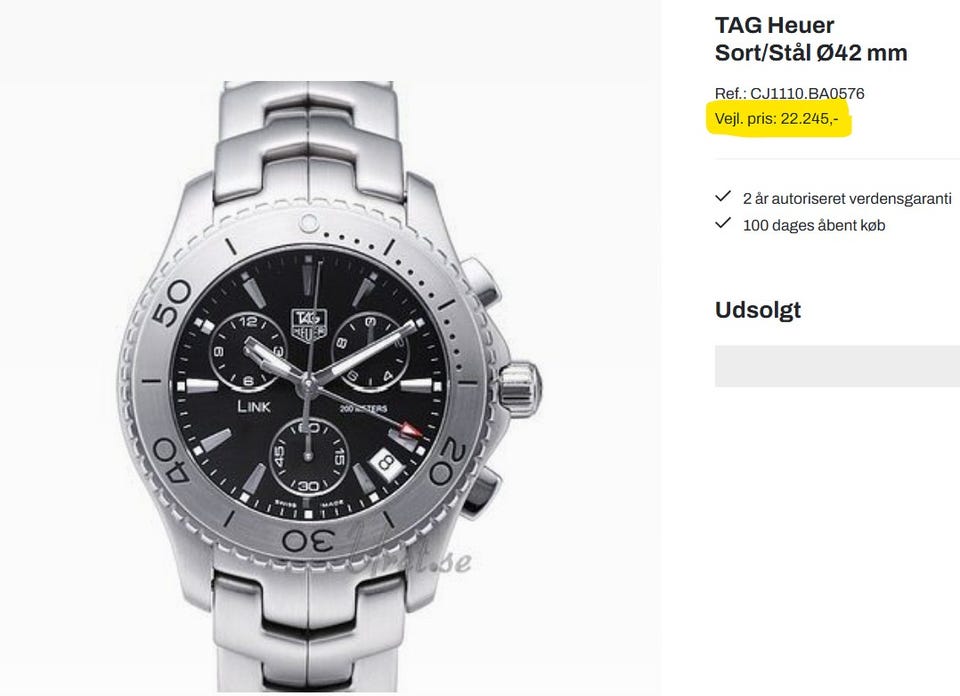Click the checkmark beside 100 dages åbent køb
This screenshot has height=696, width=960.
(723, 224)
